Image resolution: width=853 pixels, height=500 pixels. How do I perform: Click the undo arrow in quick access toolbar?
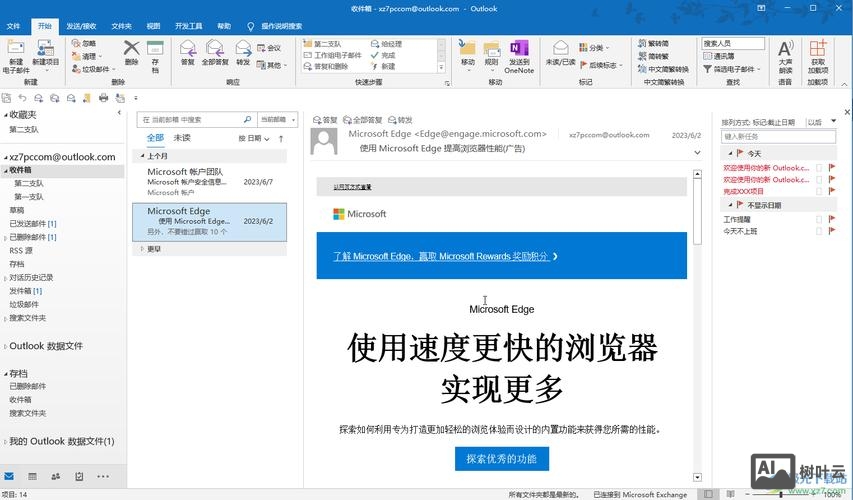[x=22, y=98]
